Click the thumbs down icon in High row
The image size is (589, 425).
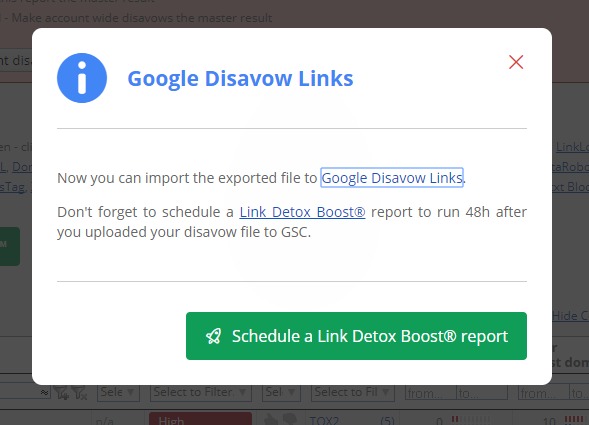[x=289, y=419]
